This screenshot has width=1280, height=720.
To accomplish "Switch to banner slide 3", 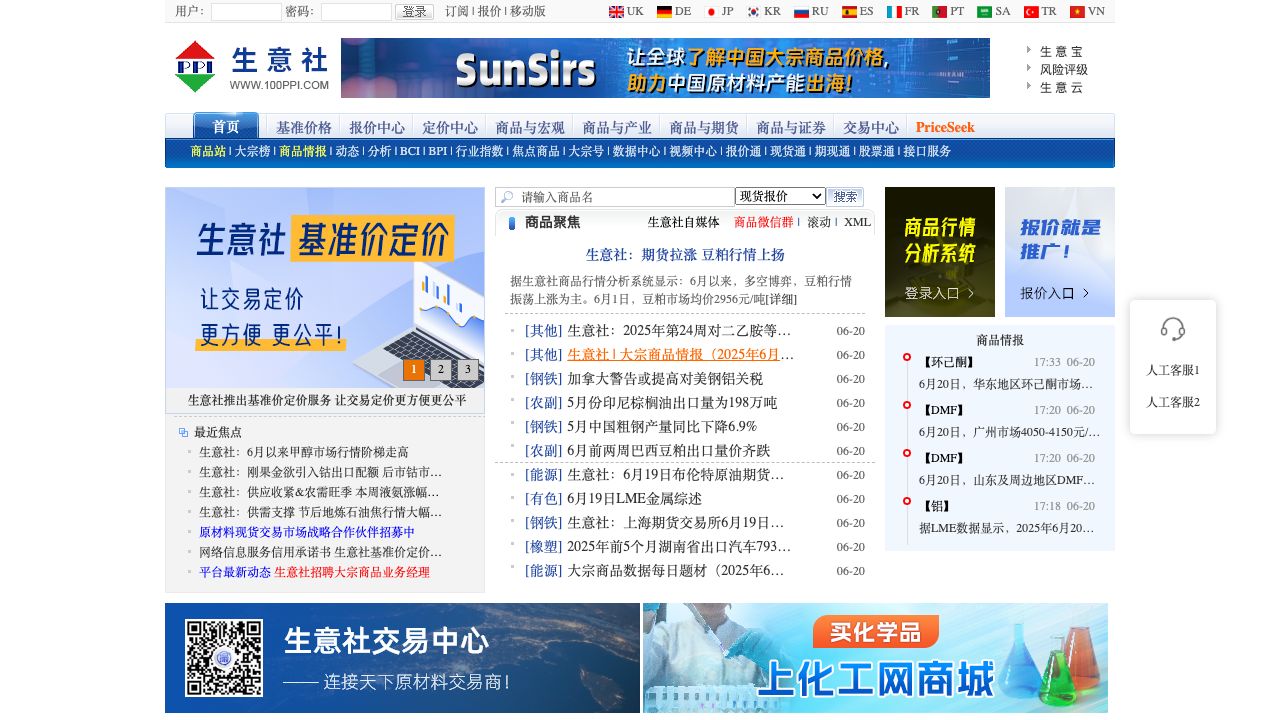I will coord(468,370).
